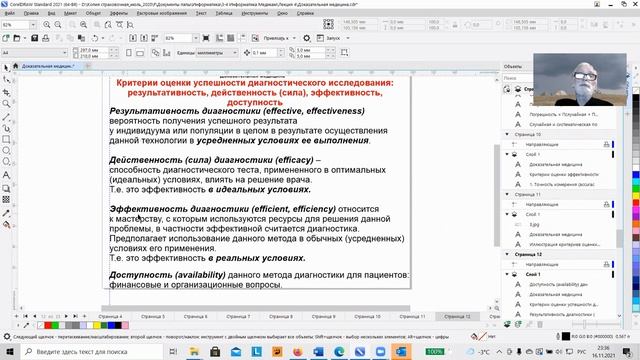Select the Artistic Media tool
The image size is (640, 360).
click(x=6, y=128)
